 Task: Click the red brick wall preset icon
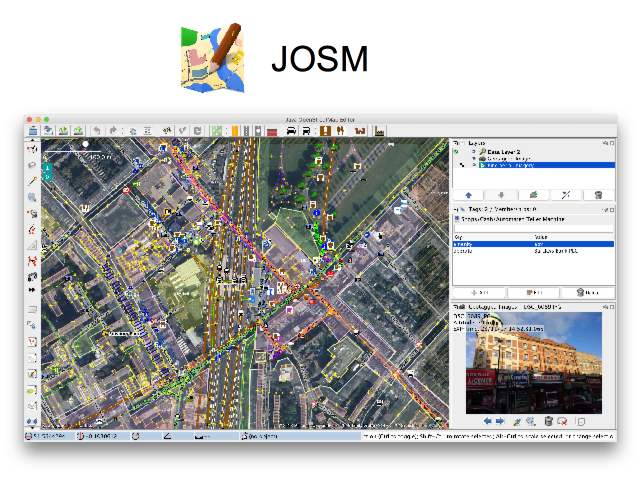point(272,131)
